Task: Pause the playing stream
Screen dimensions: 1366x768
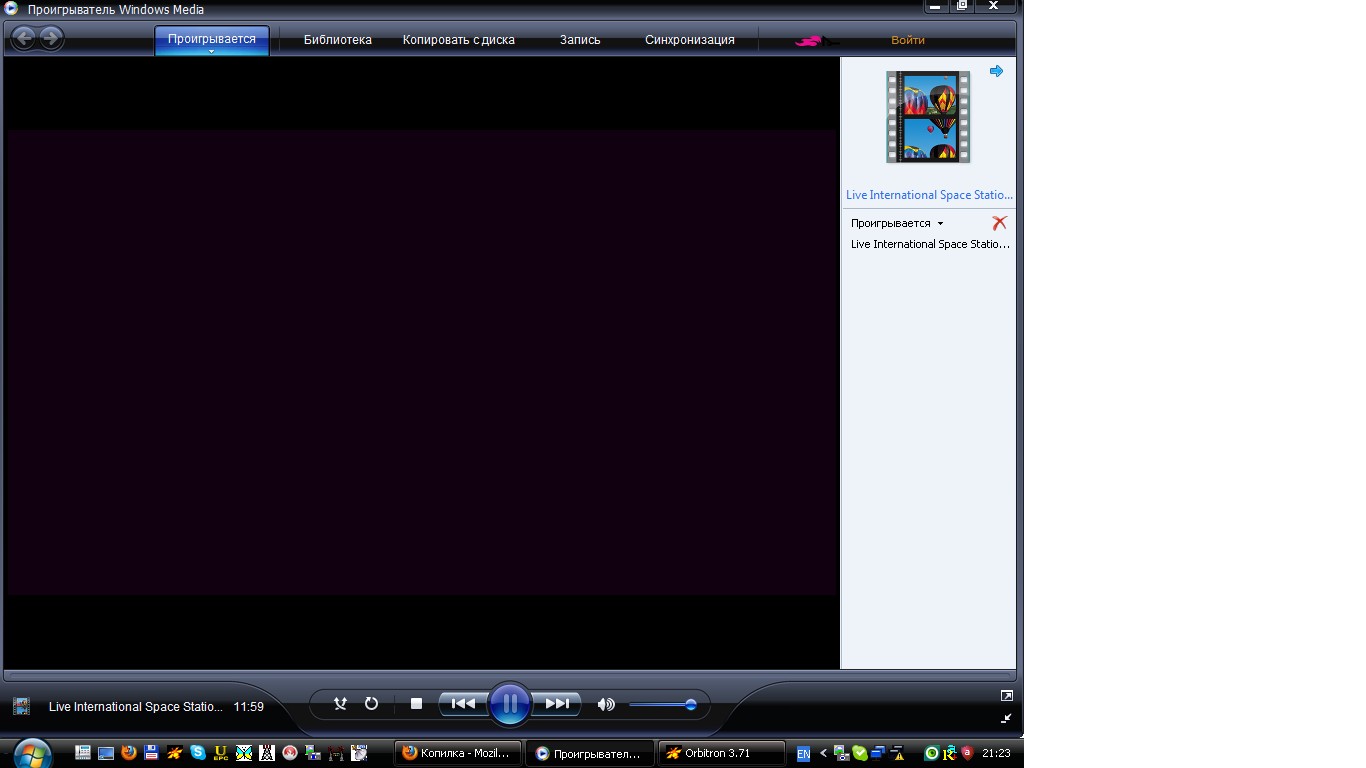Action: coord(509,704)
